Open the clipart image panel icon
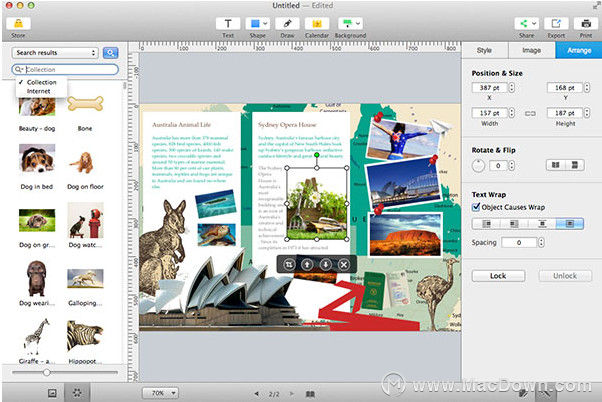This screenshot has width=602, height=402. [x=52, y=393]
